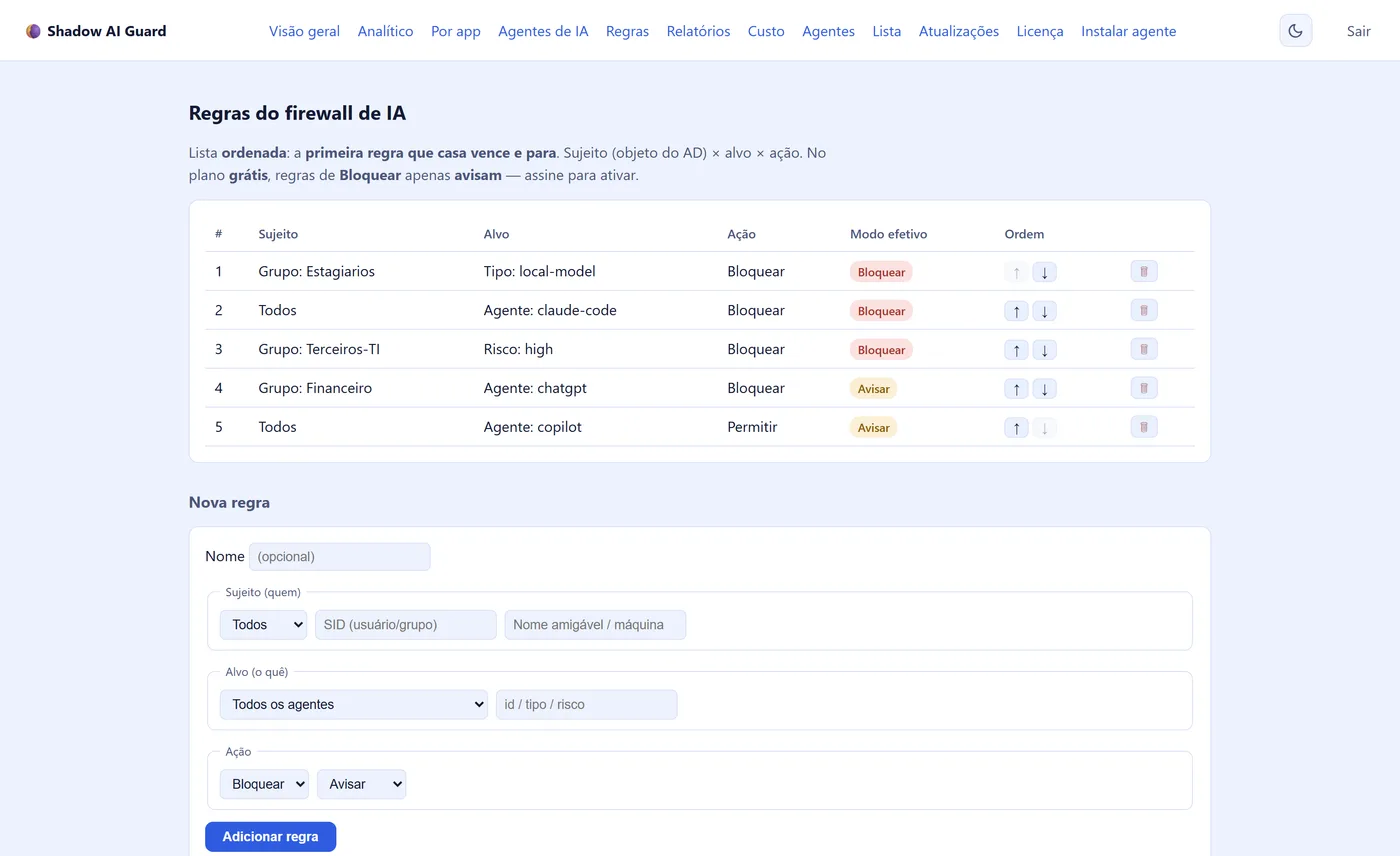Image resolution: width=1400 pixels, height=856 pixels.
Task: Click the 'Ordem' column header
Action: [1024, 234]
